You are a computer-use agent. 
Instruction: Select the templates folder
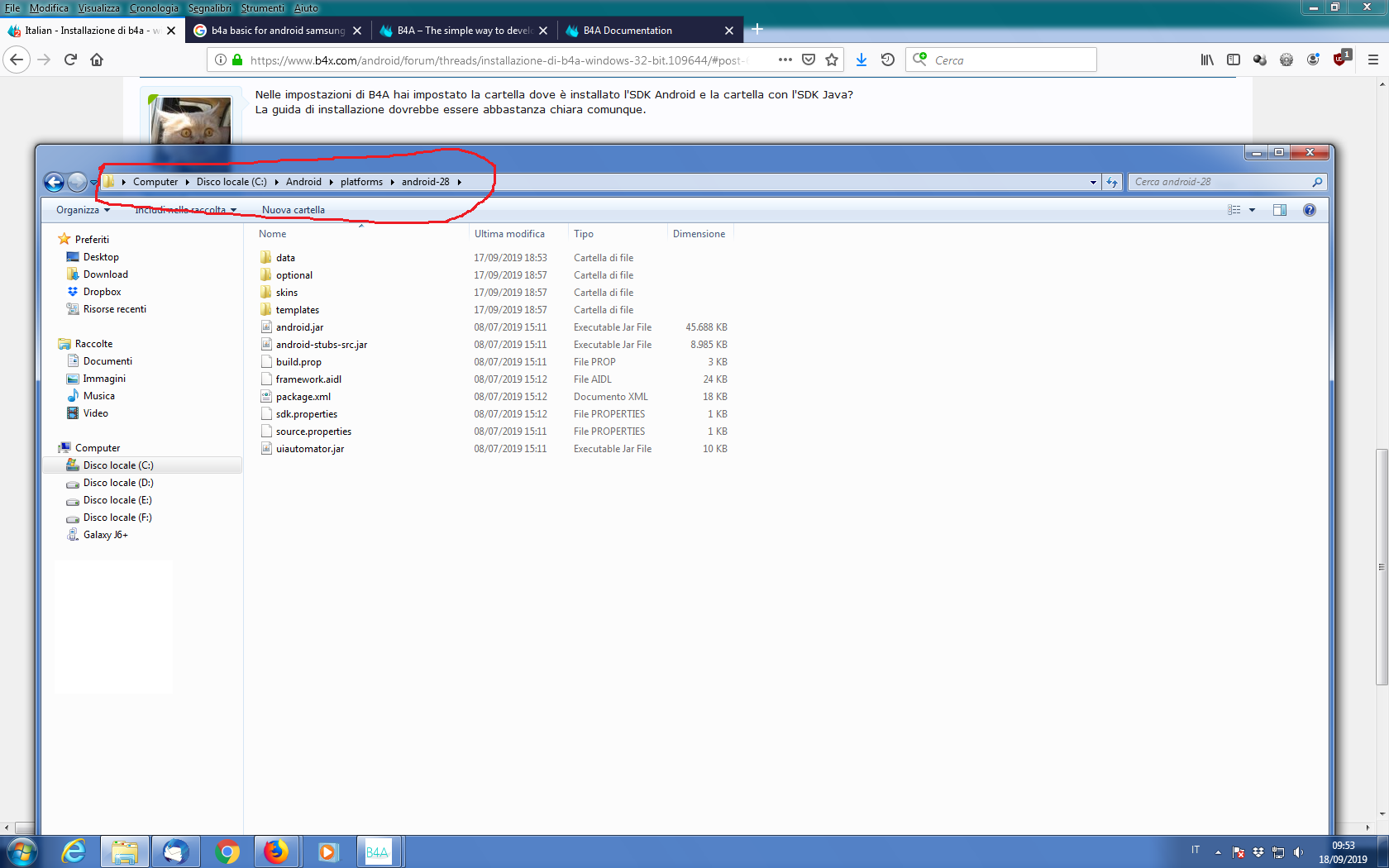pos(297,310)
